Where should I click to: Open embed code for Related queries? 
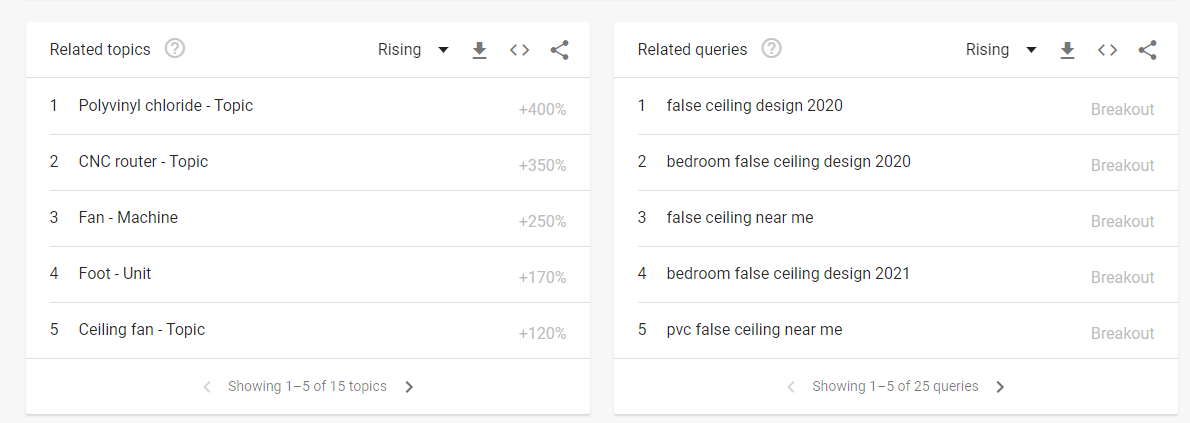(1107, 50)
